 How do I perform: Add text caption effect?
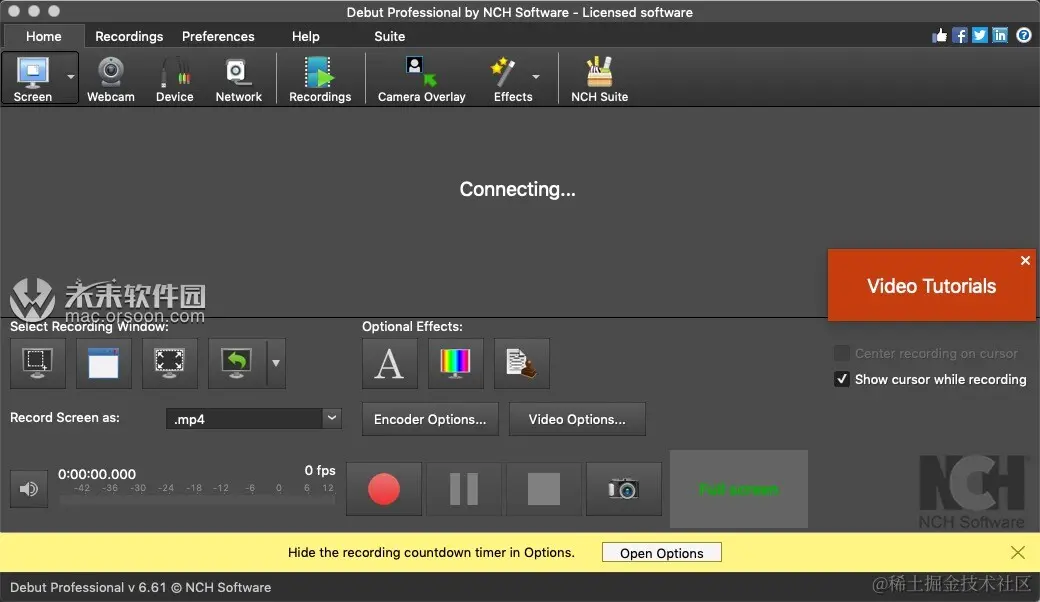(x=389, y=363)
